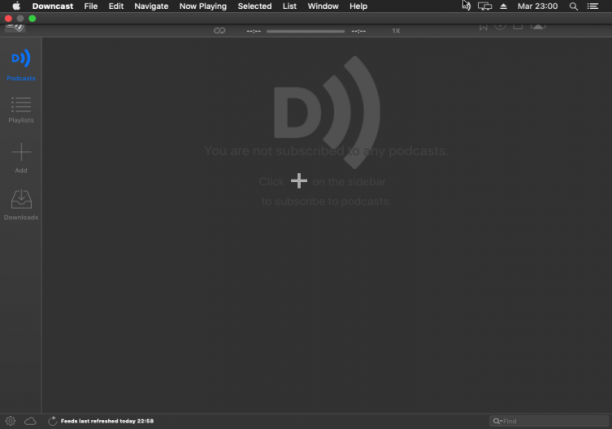Click the menu bar clock showing 23:00
This screenshot has width=612, height=429.
537,6
